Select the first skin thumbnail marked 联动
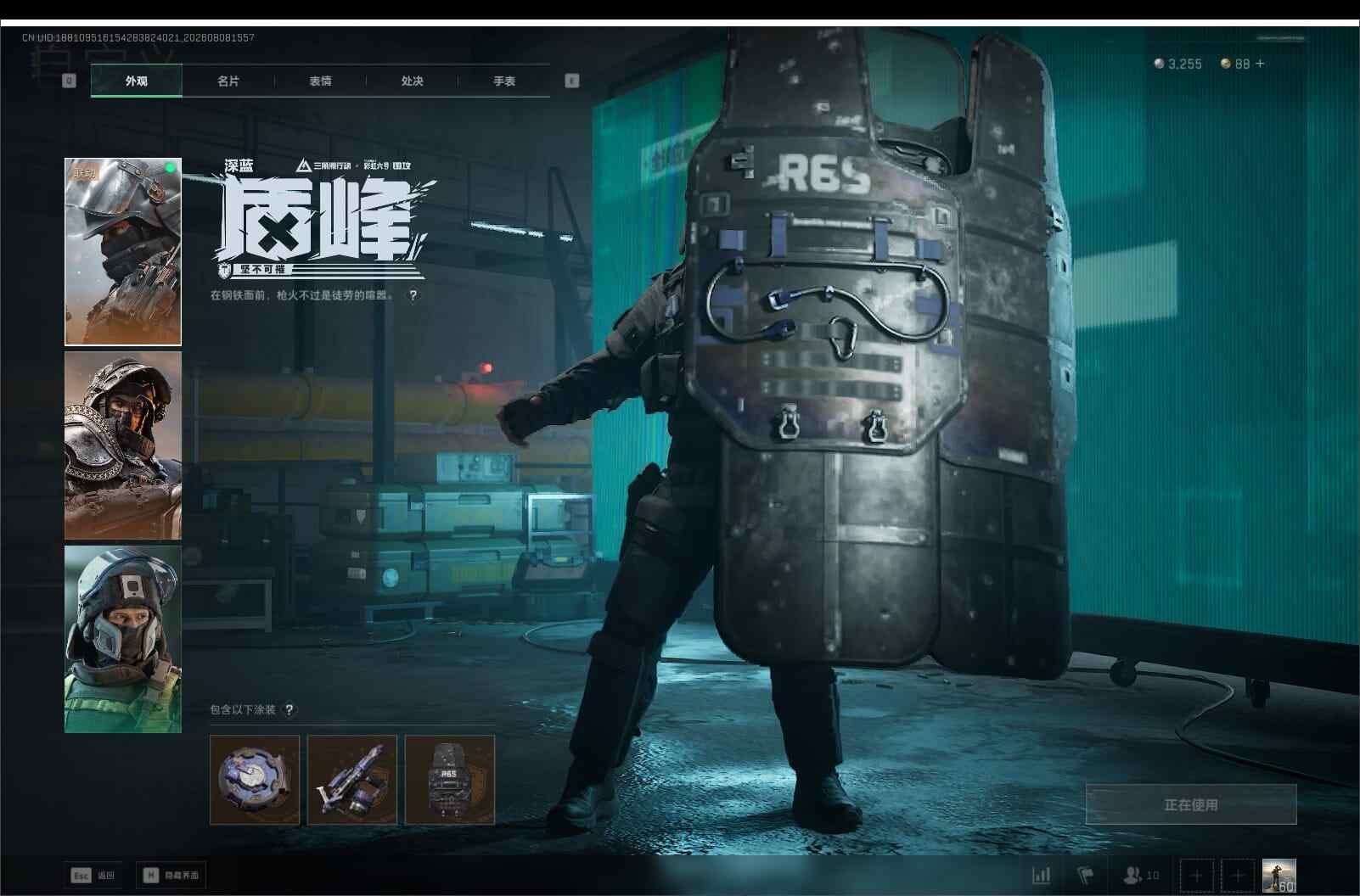Image resolution: width=1360 pixels, height=896 pixels. pos(123,252)
